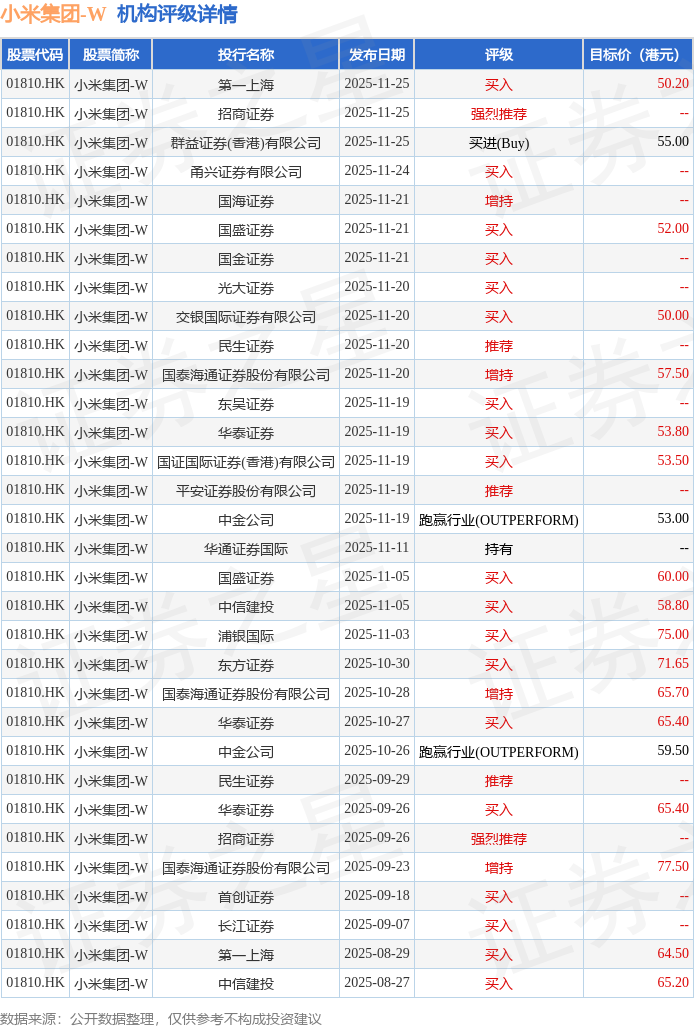Click 群益证券(香港)有限公司 bank name cell

pyautogui.click(x=246, y=142)
